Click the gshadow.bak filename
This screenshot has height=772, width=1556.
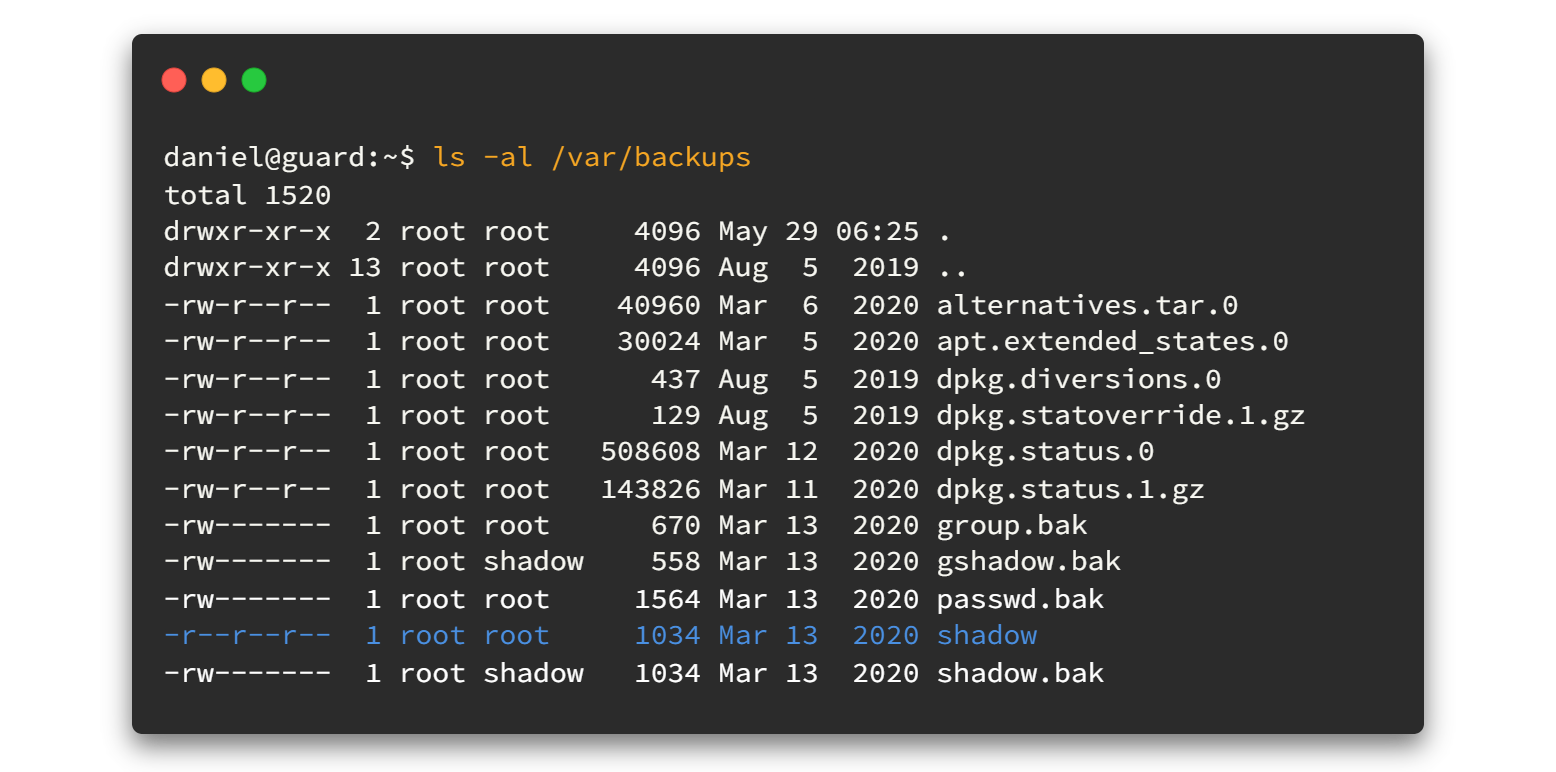click(1028, 562)
